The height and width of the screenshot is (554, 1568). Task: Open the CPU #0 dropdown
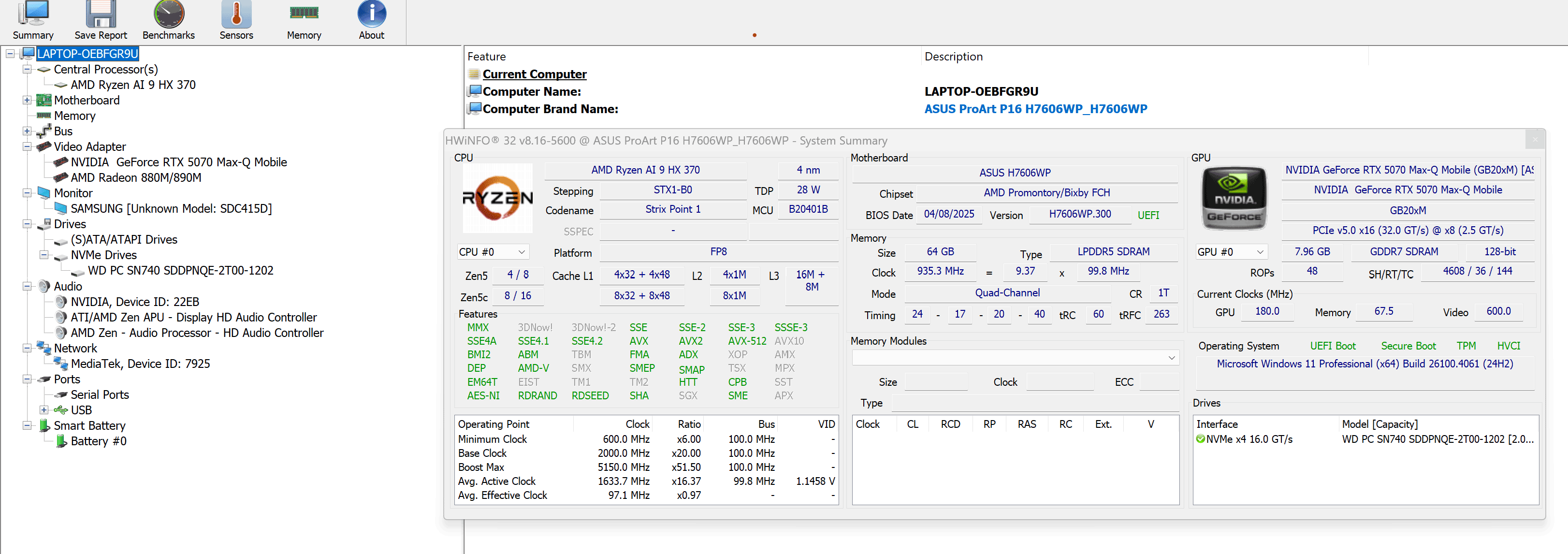[x=493, y=252]
